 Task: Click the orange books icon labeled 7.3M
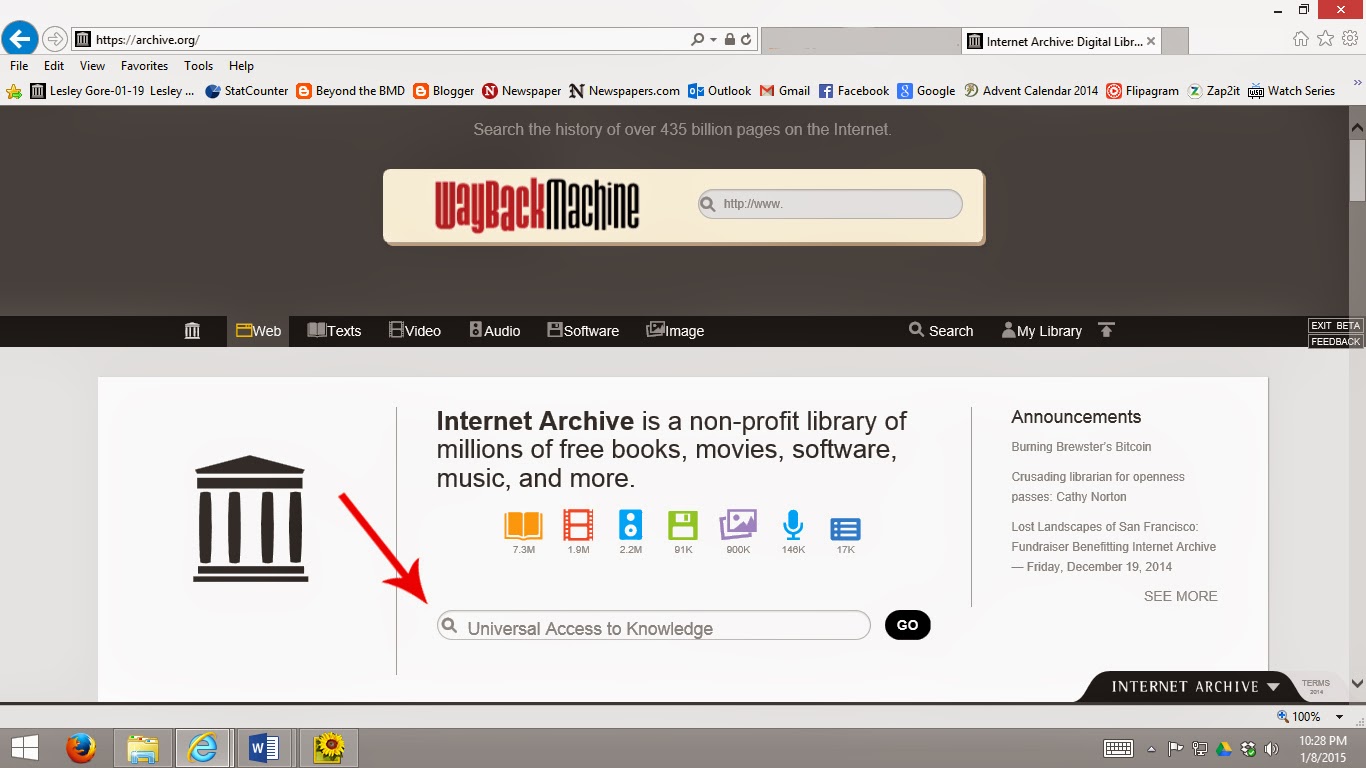[523, 525]
